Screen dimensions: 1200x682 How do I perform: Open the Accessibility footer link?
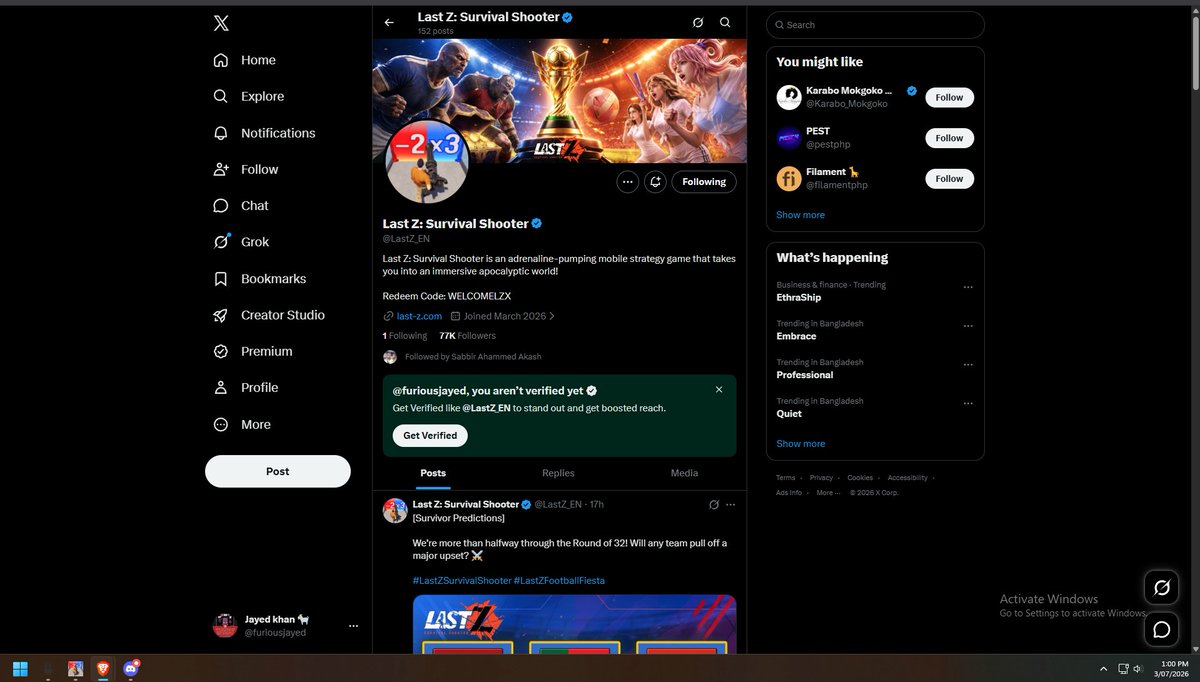pos(907,478)
